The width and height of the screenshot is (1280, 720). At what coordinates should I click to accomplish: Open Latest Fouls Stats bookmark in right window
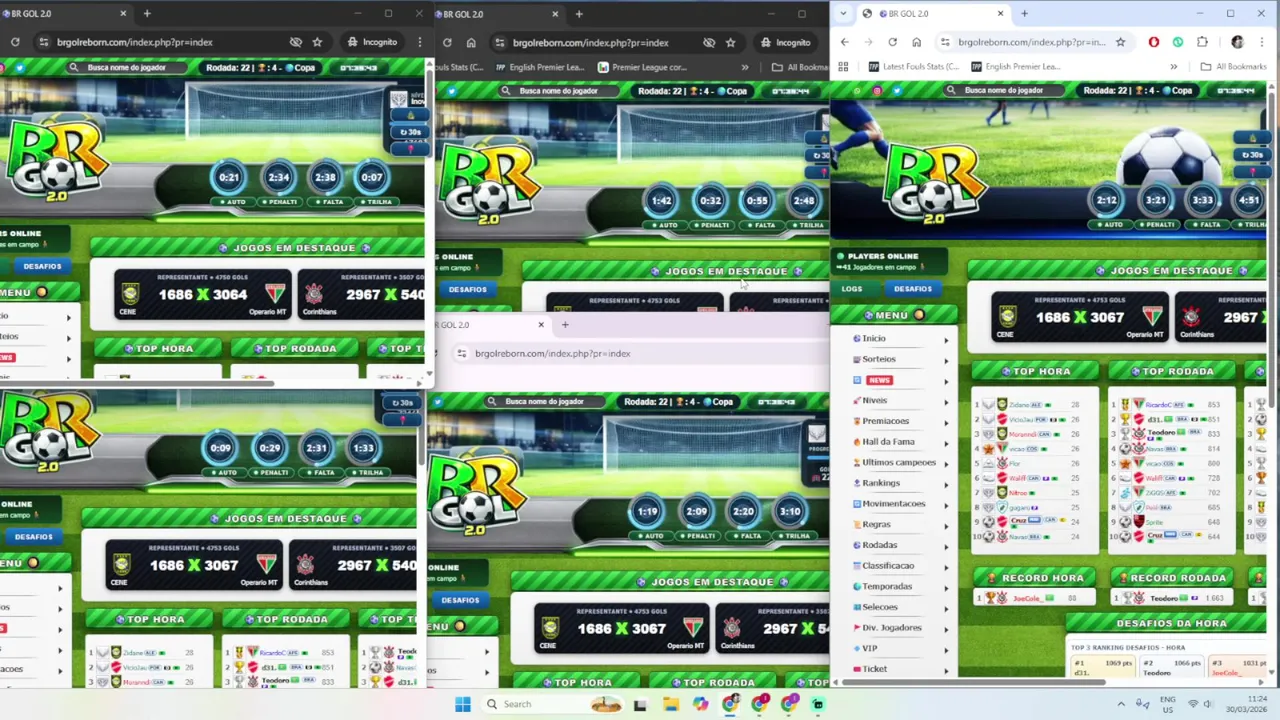915,66
